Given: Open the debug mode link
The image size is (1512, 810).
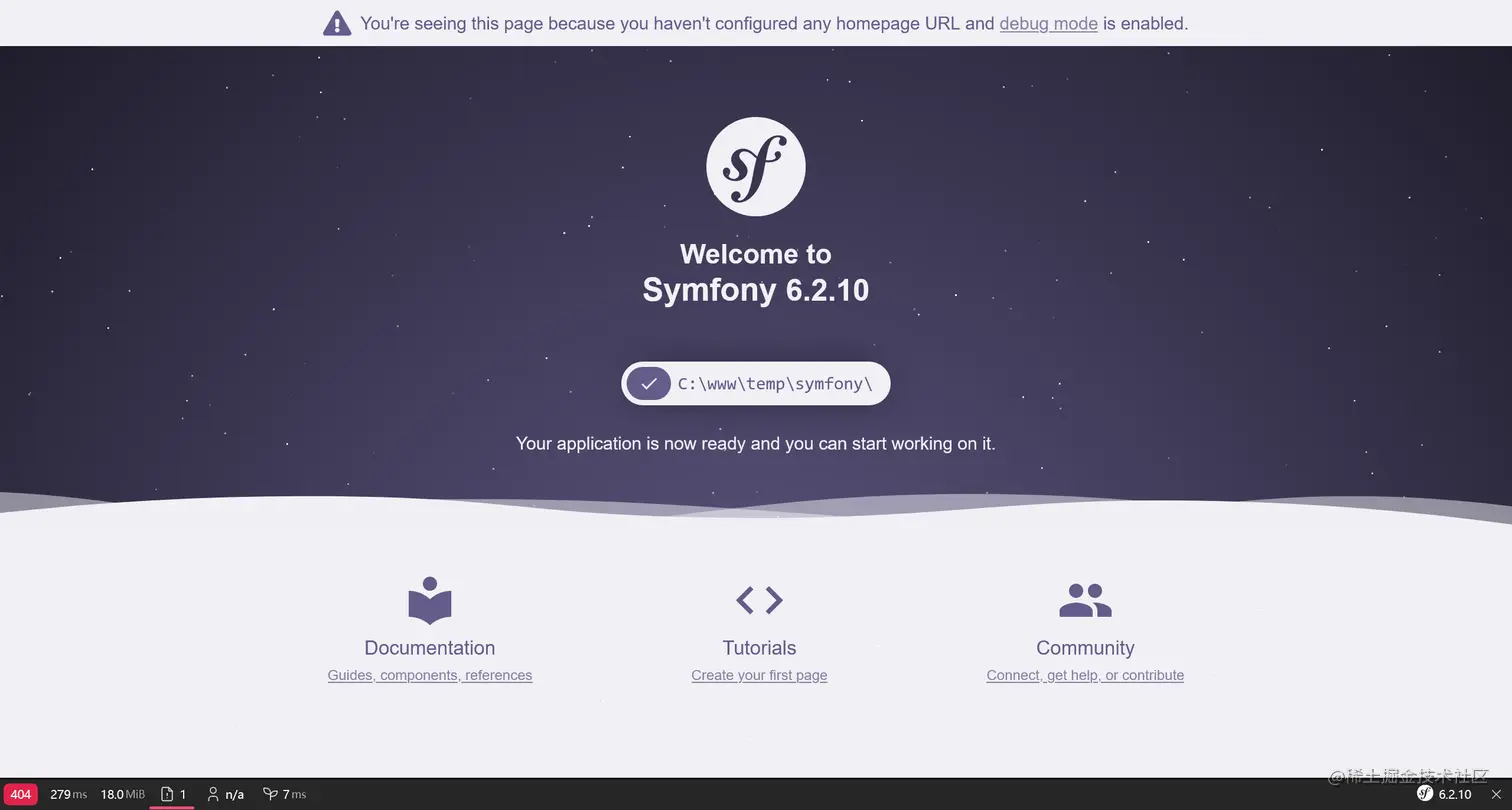Looking at the screenshot, I should tap(1048, 23).
